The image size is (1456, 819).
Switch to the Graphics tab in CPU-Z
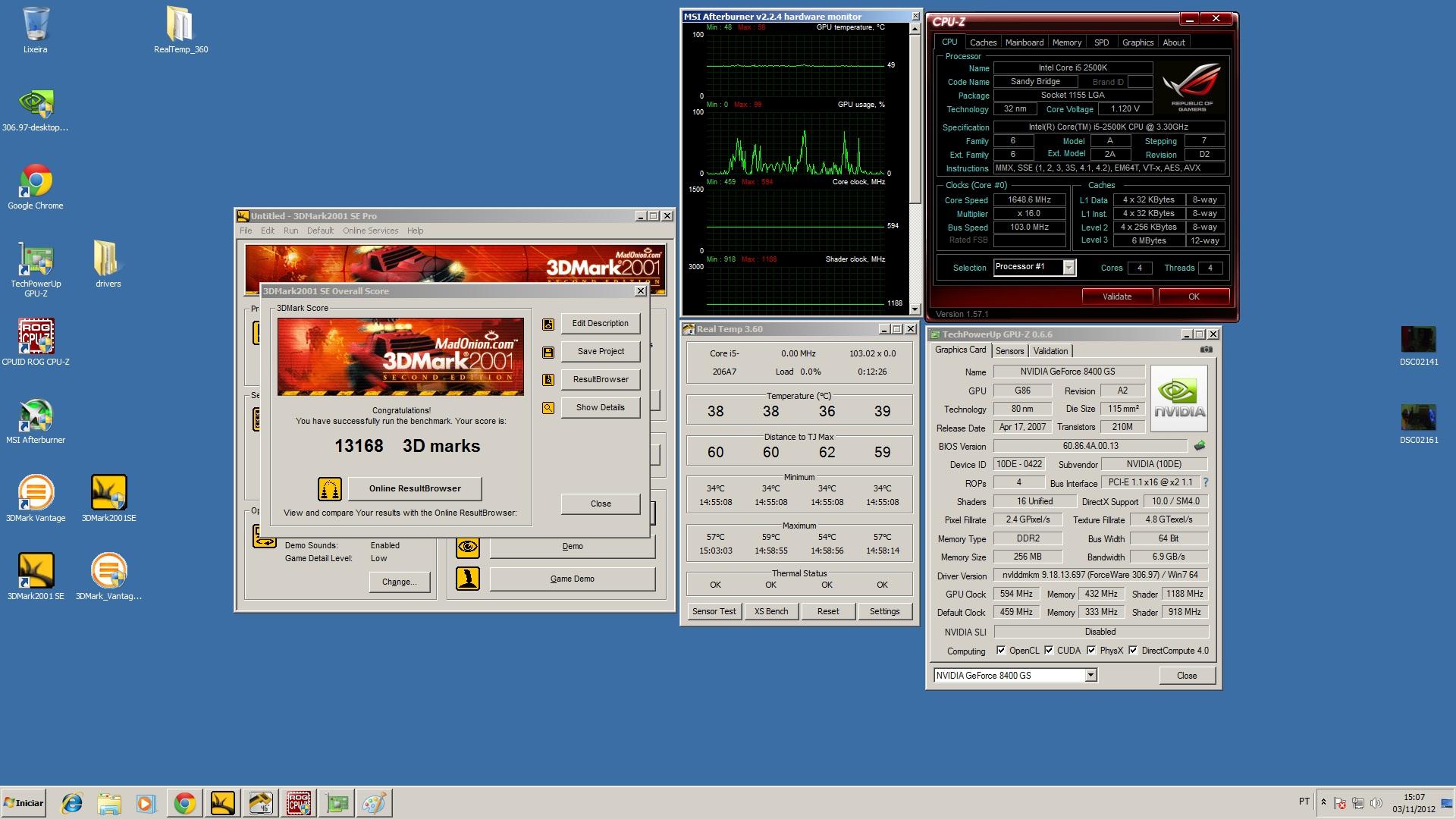click(1137, 42)
